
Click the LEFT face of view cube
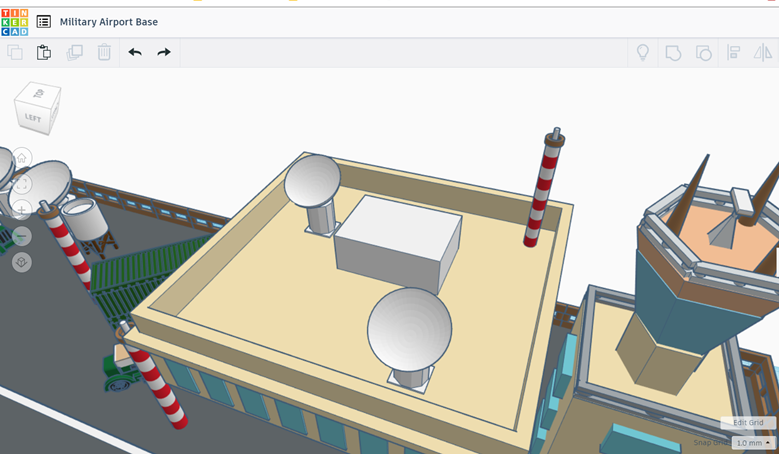[33, 118]
